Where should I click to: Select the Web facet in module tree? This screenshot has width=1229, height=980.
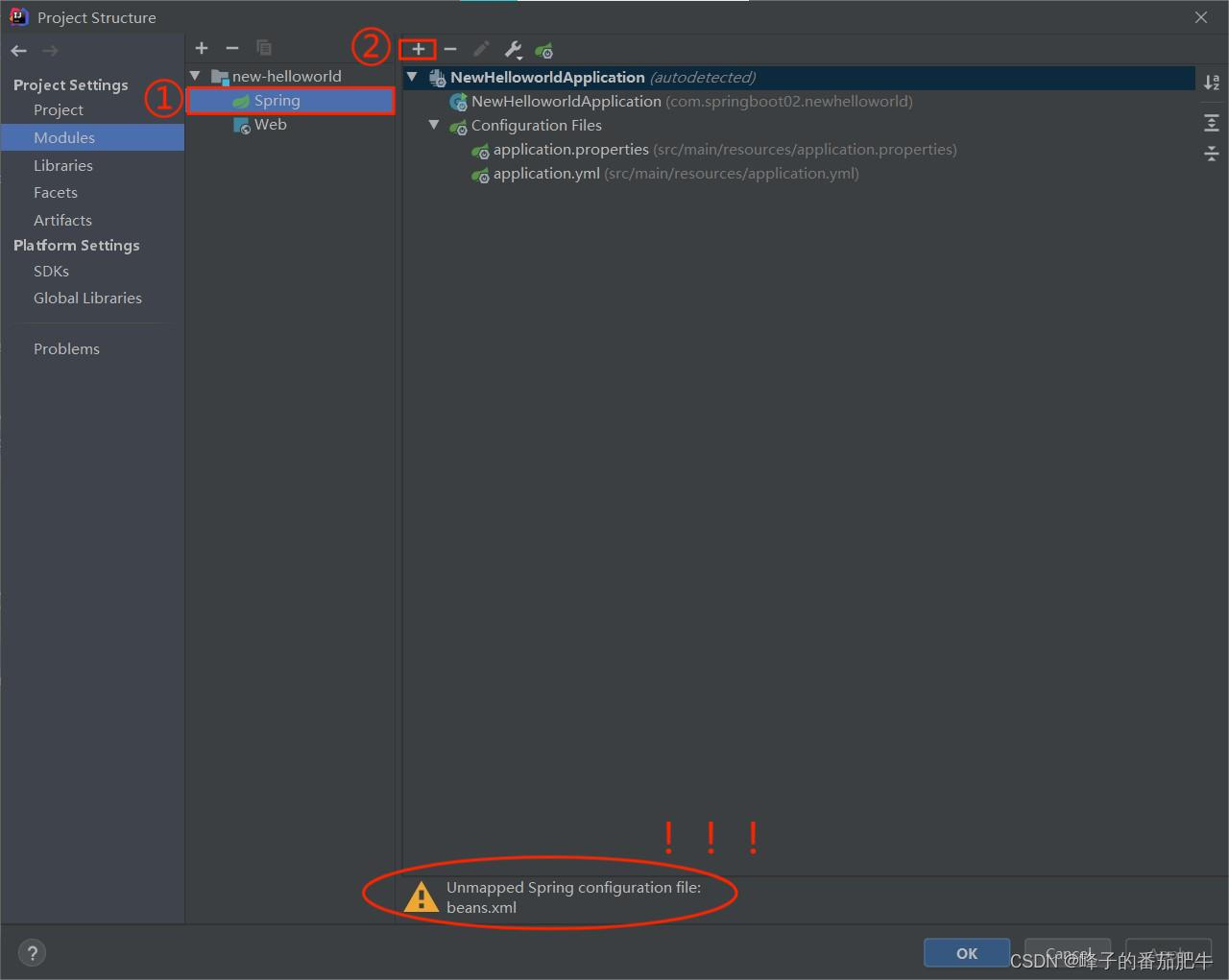[x=271, y=124]
